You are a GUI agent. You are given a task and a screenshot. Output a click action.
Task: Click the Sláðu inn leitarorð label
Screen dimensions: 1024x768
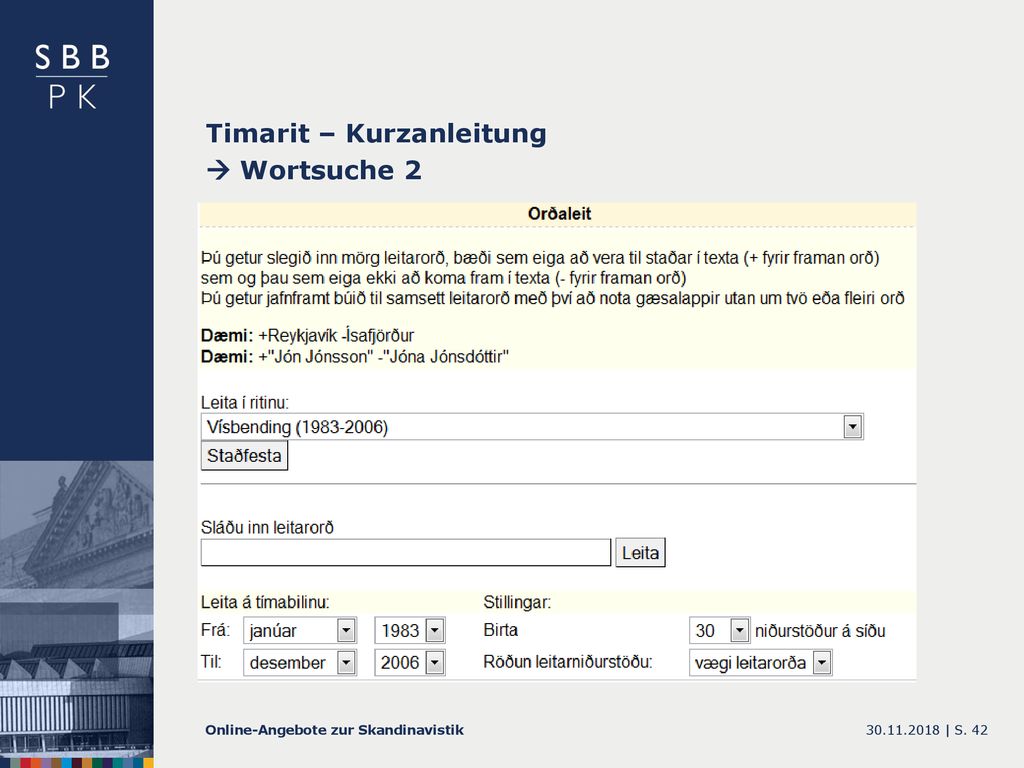[x=267, y=527]
